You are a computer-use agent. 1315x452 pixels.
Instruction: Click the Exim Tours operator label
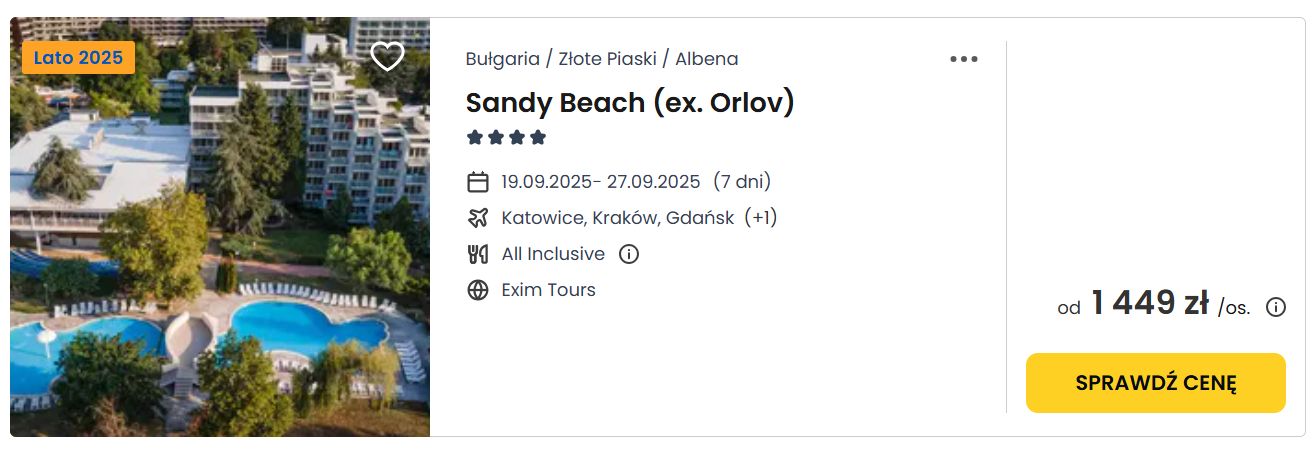[548, 290]
